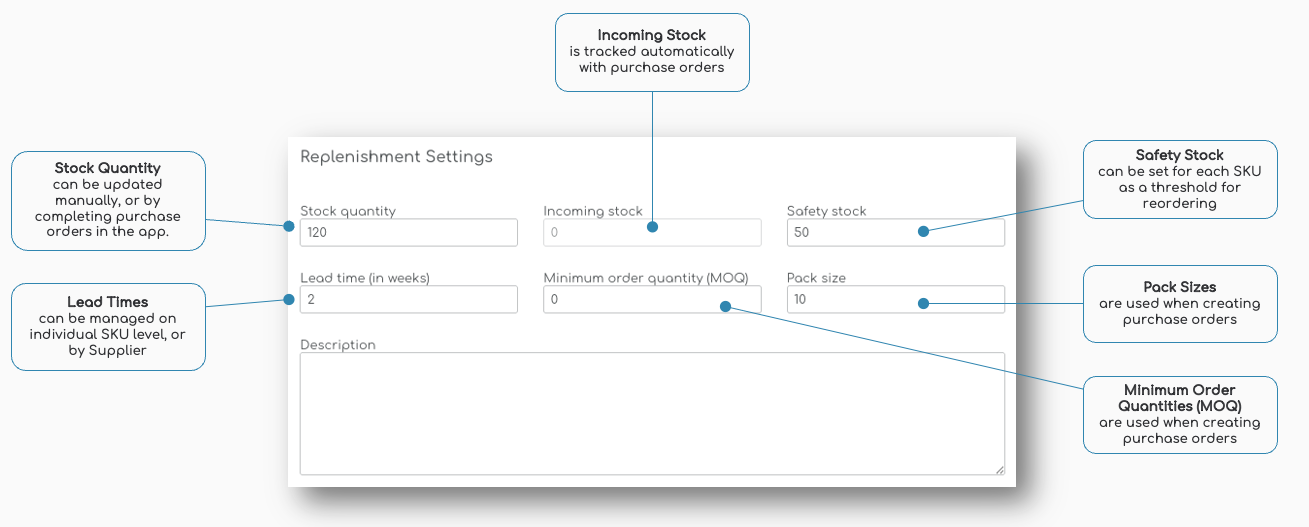
Task: Click the Stock Quantity callout box
Action: point(108,200)
